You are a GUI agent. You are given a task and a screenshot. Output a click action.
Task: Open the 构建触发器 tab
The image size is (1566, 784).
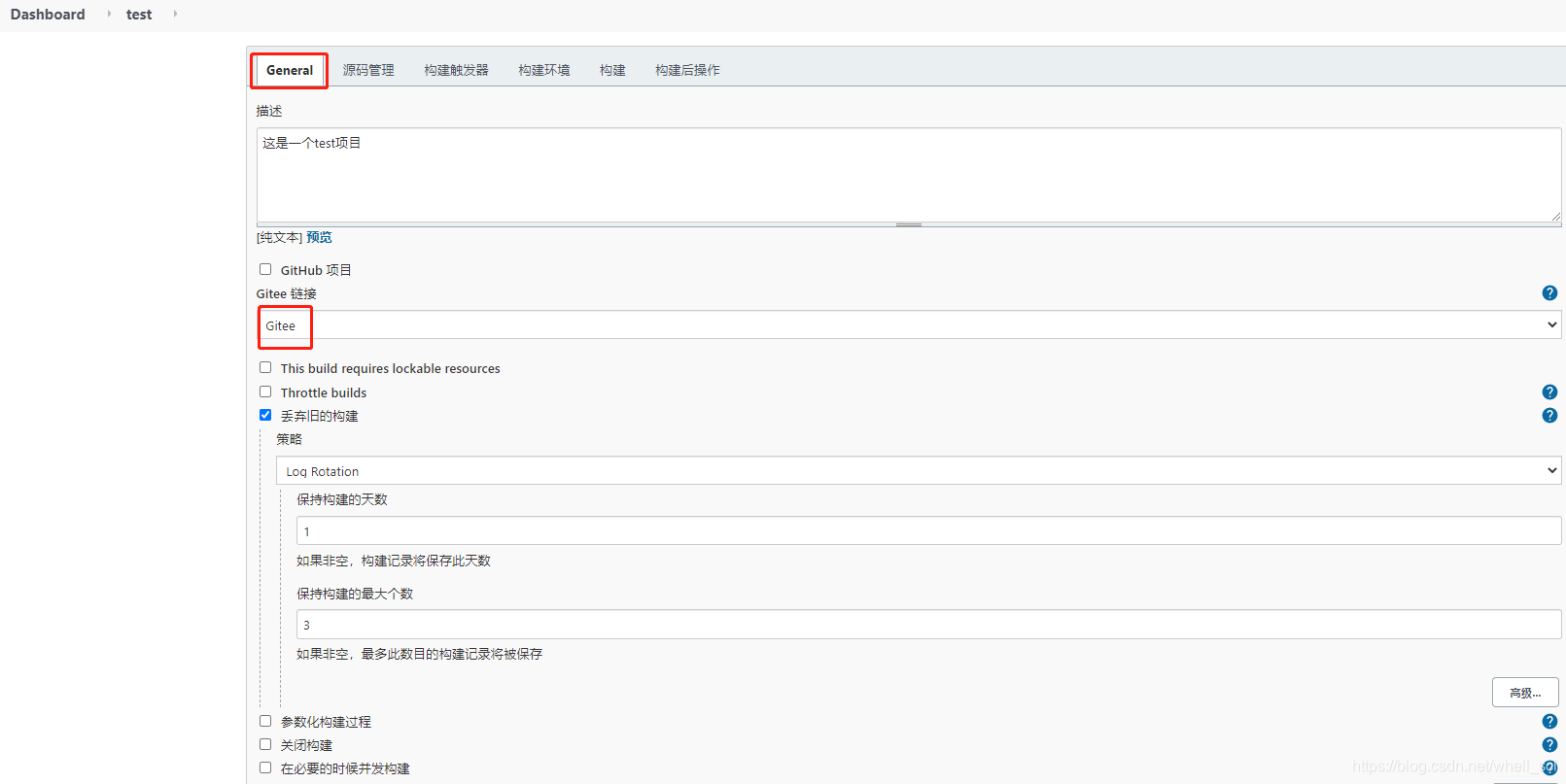click(456, 70)
